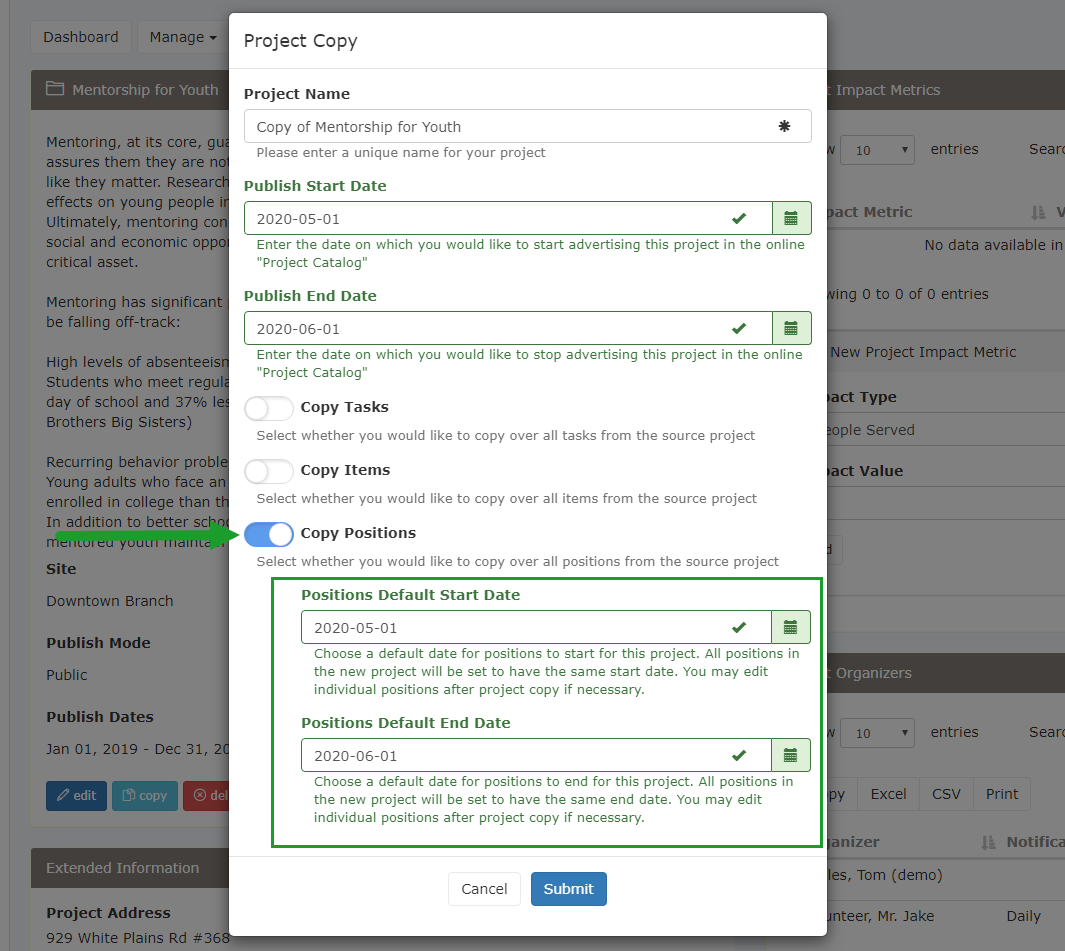Click the folder icon beside Mentorship for Youth

click(x=55, y=89)
